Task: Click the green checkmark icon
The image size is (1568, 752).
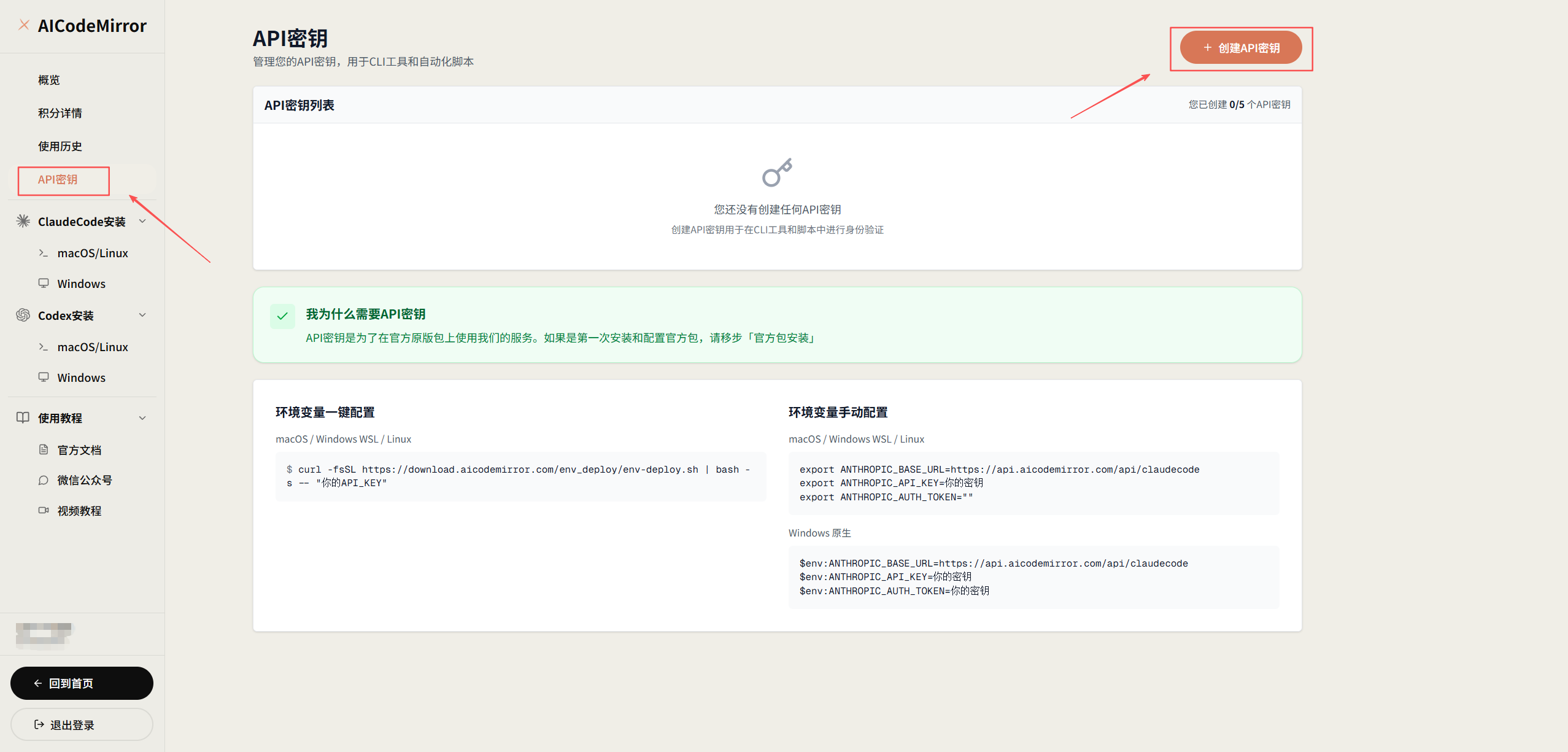Action: click(x=282, y=316)
